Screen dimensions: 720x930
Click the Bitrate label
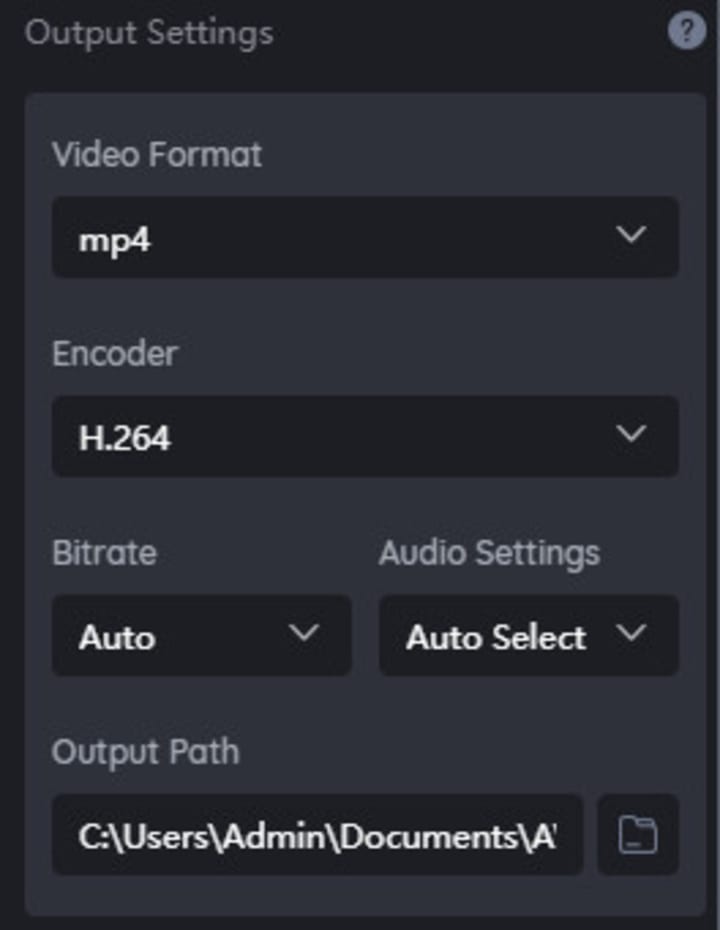tap(104, 553)
